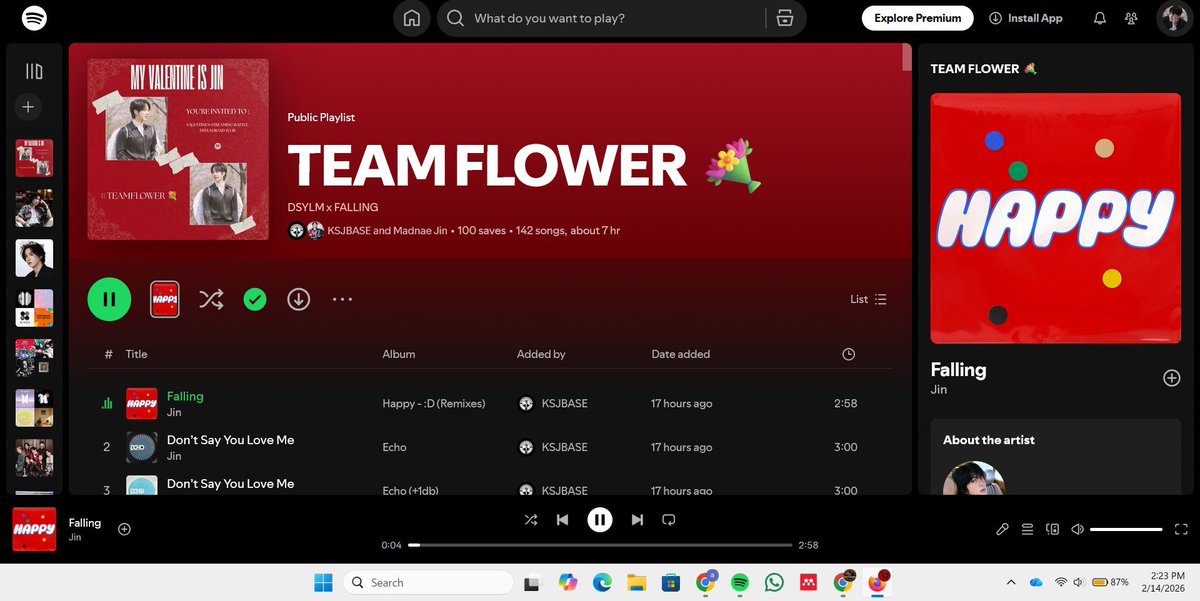1200x601 pixels.
Task: Show hidden system tray icons chevron
Action: coord(1010,582)
